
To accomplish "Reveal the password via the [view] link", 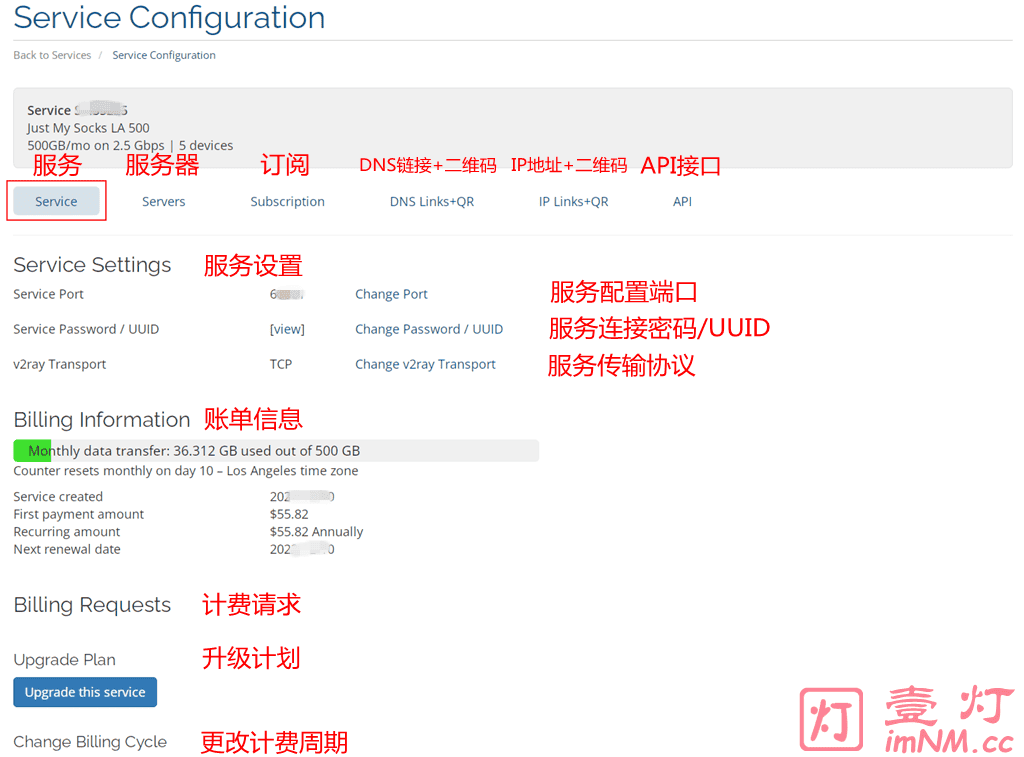I will (287, 329).
